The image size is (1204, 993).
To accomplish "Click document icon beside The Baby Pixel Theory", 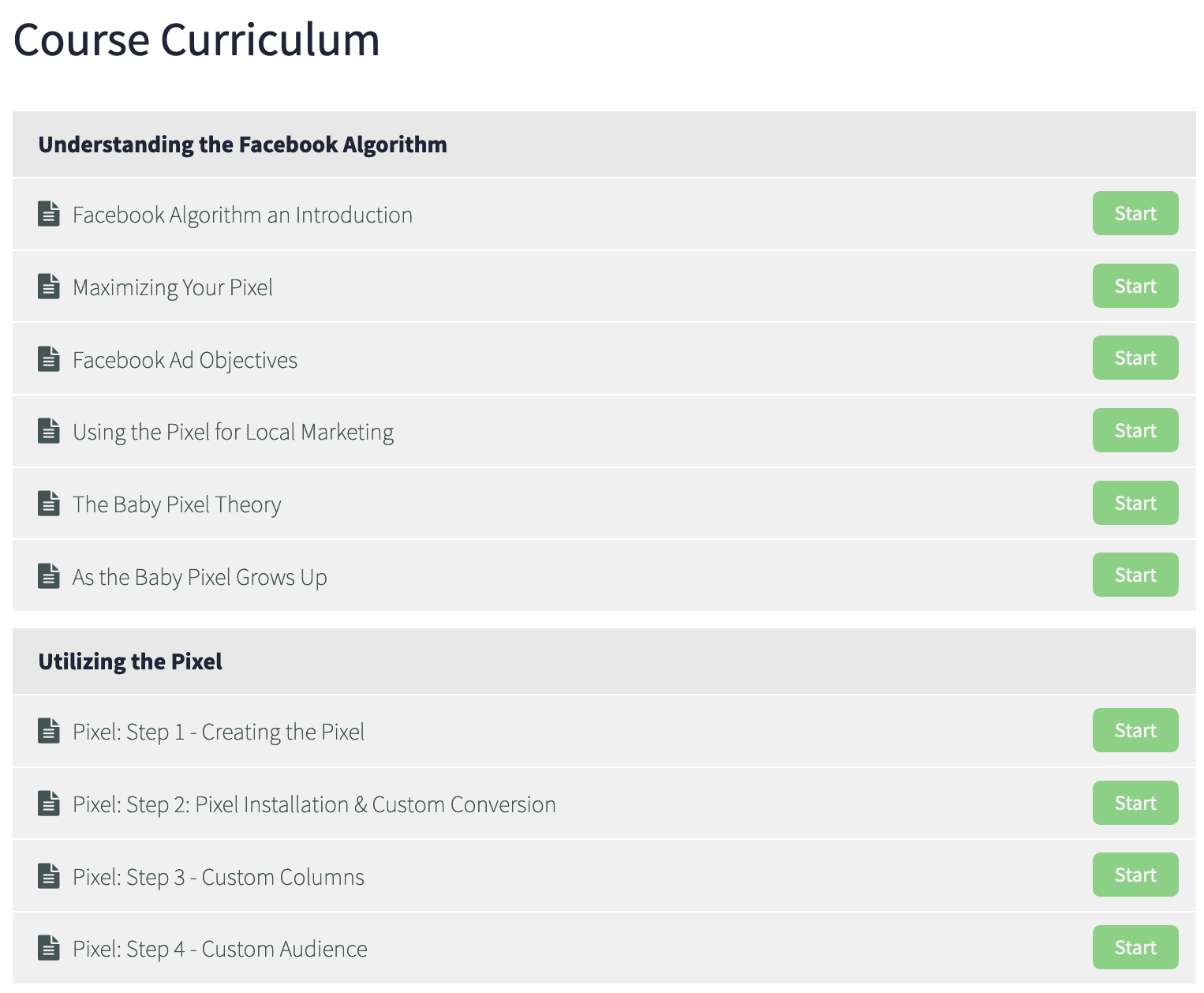I will point(49,504).
